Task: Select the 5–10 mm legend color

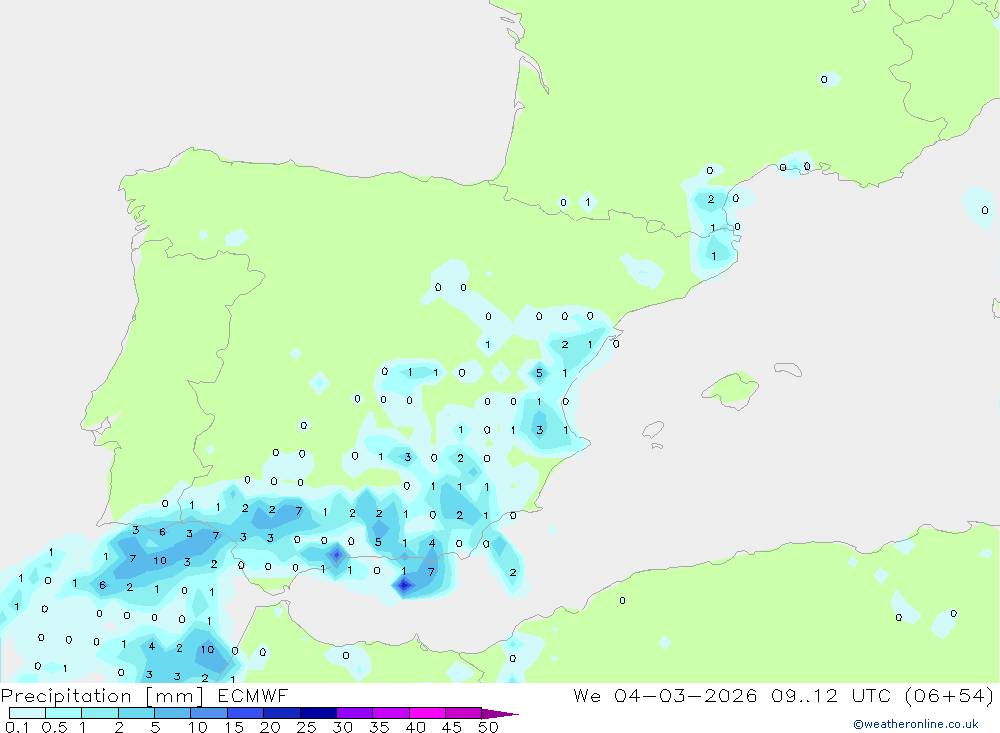Action: coord(173,713)
